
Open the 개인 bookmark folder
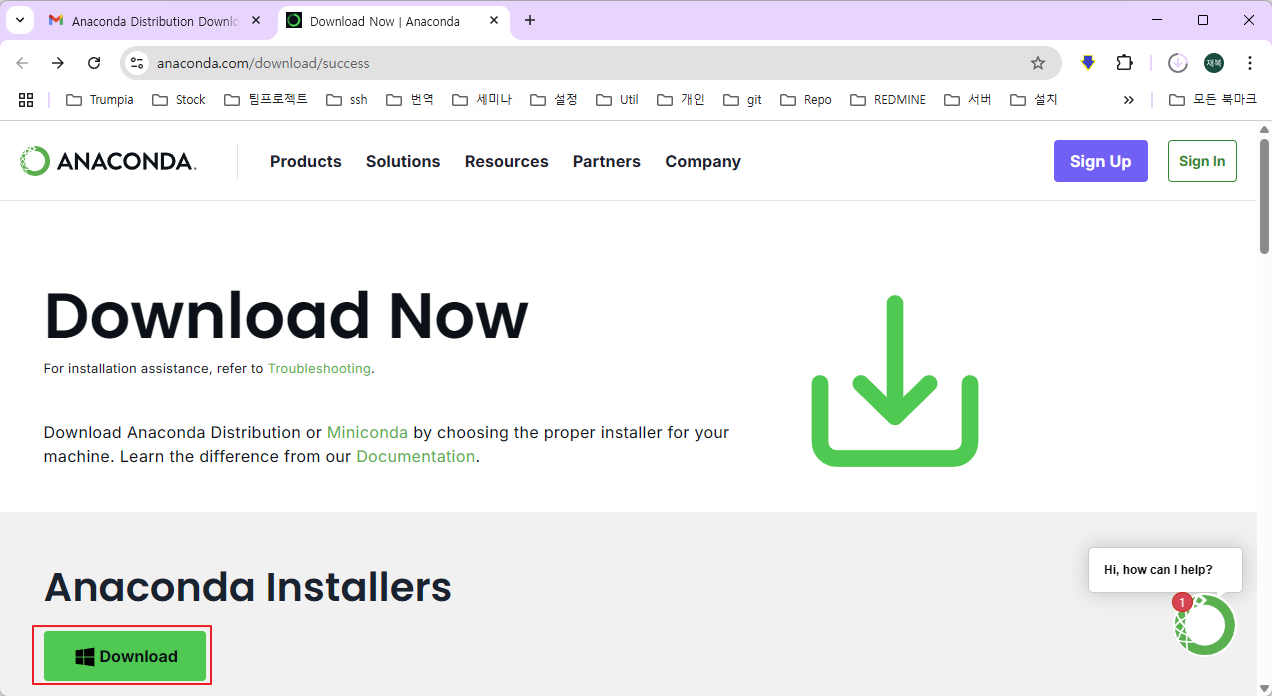681,99
